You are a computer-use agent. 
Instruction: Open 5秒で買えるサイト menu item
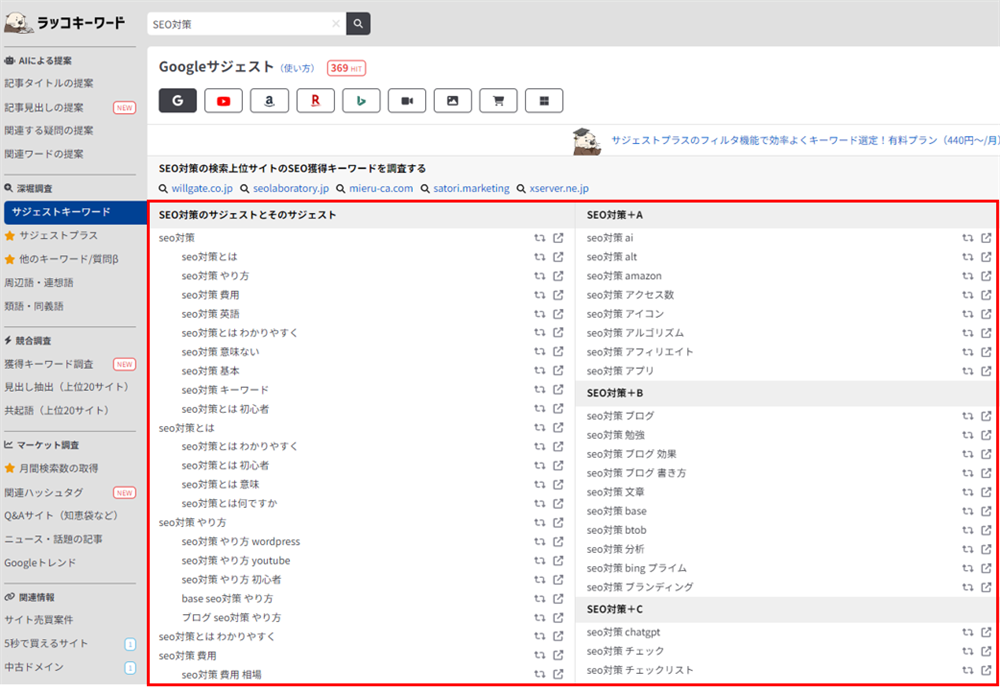point(46,644)
